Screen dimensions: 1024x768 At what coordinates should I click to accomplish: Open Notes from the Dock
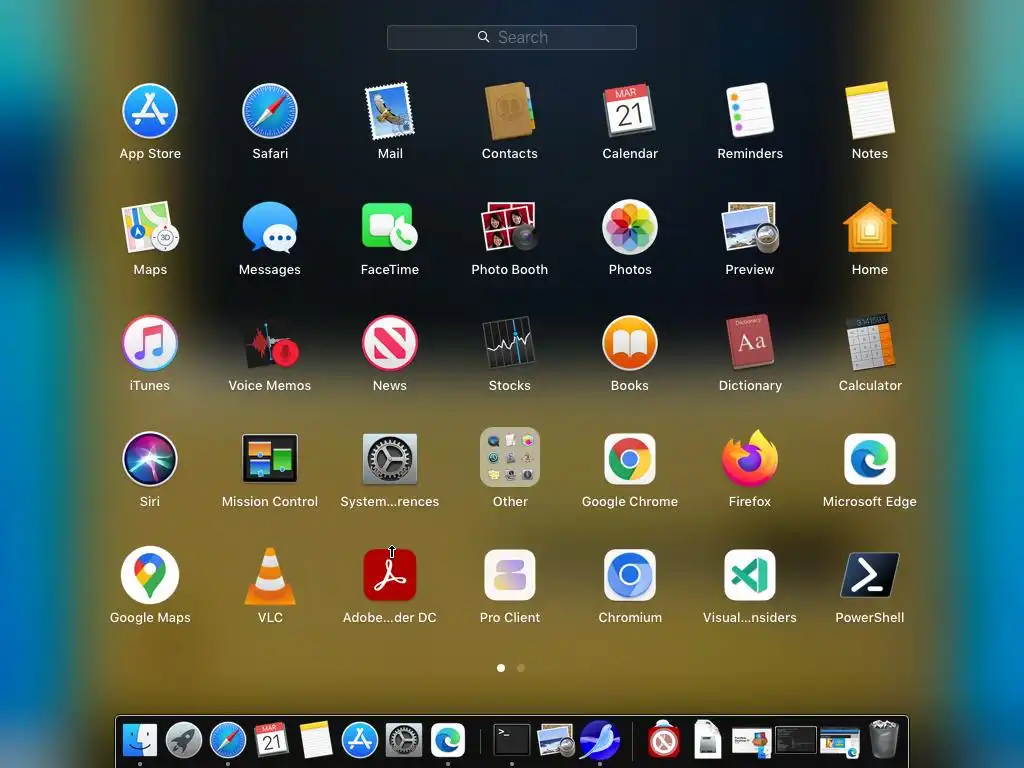pyautogui.click(x=316, y=740)
